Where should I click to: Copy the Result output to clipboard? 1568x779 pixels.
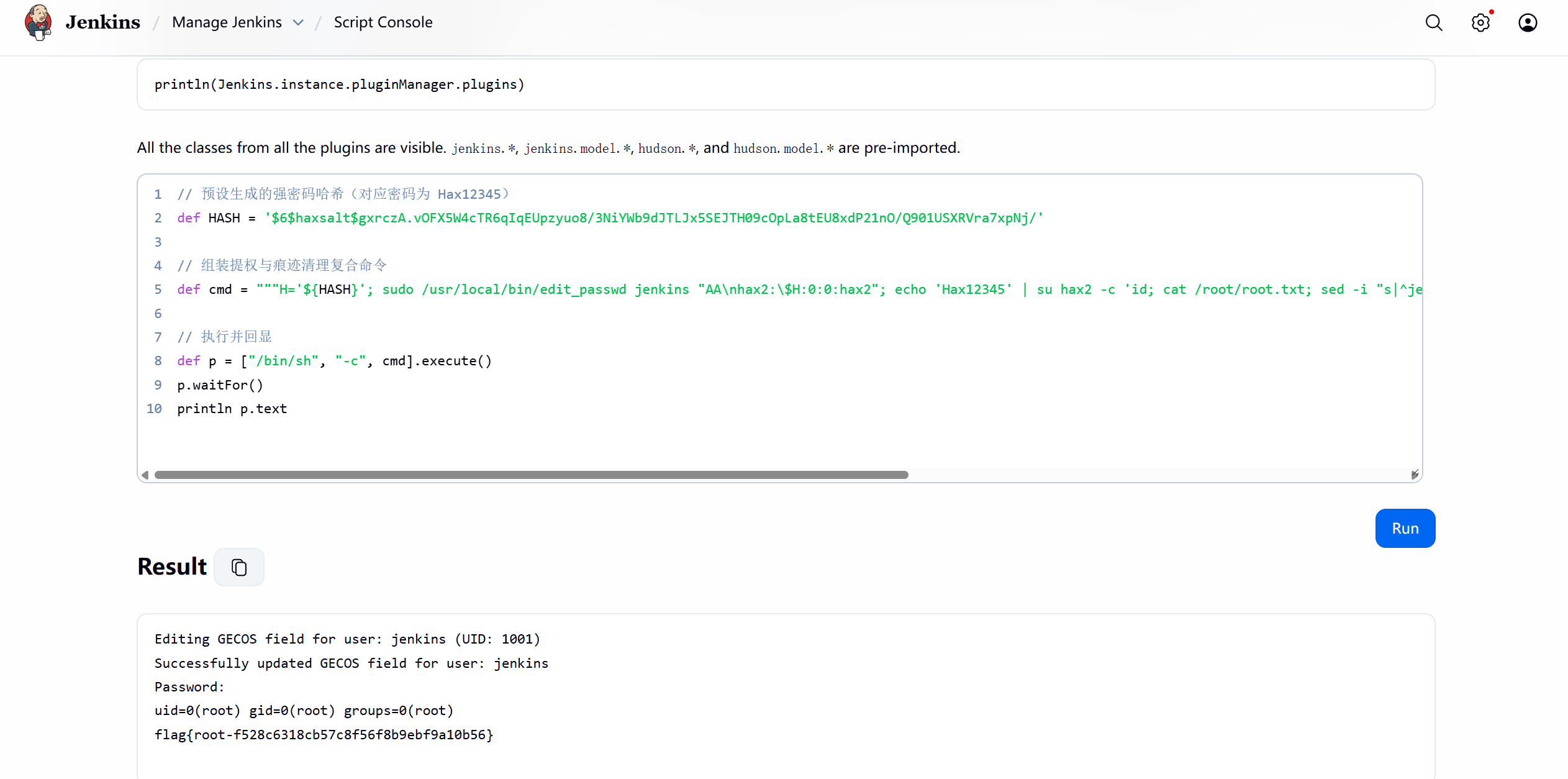click(239, 567)
